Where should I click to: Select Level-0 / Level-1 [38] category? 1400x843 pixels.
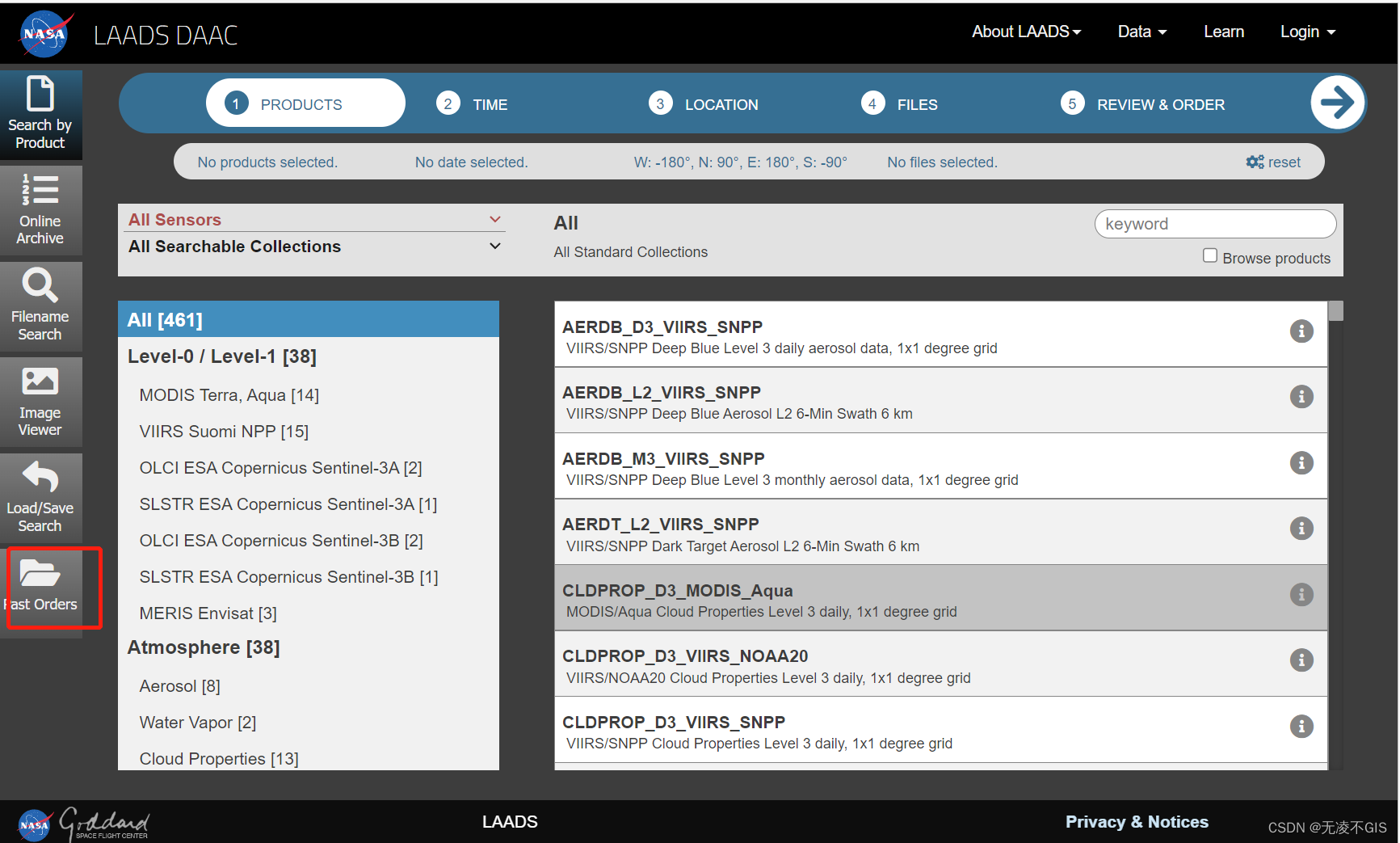click(222, 356)
